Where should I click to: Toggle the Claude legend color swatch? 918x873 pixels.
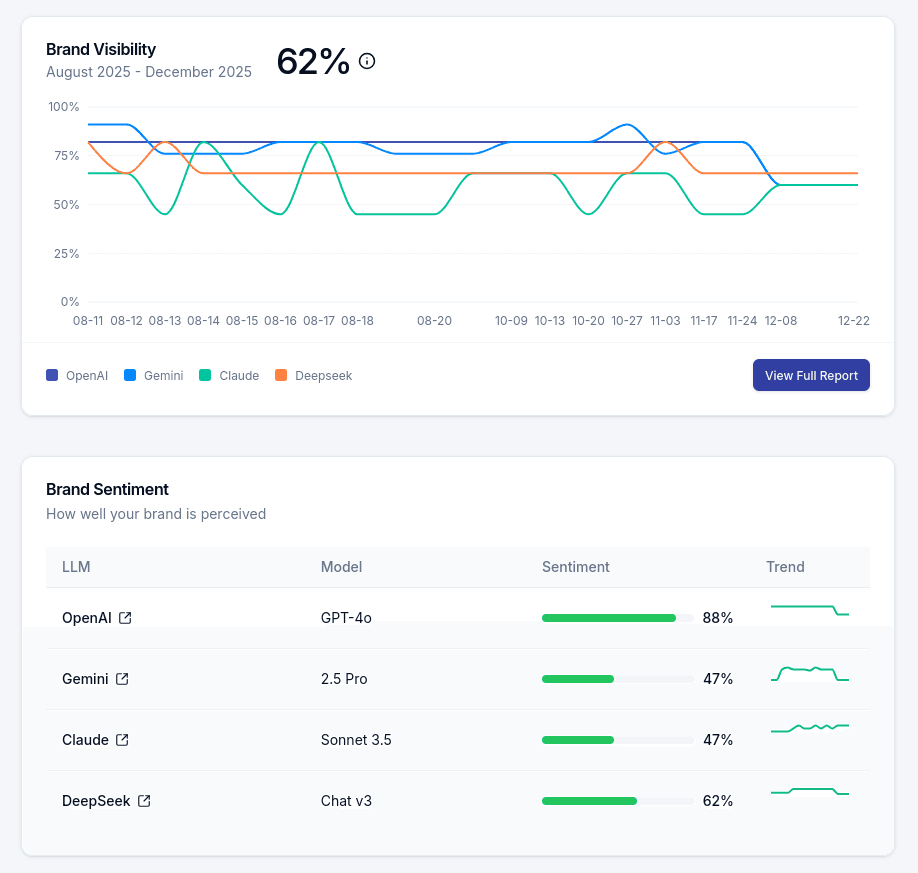coord(205,375)
